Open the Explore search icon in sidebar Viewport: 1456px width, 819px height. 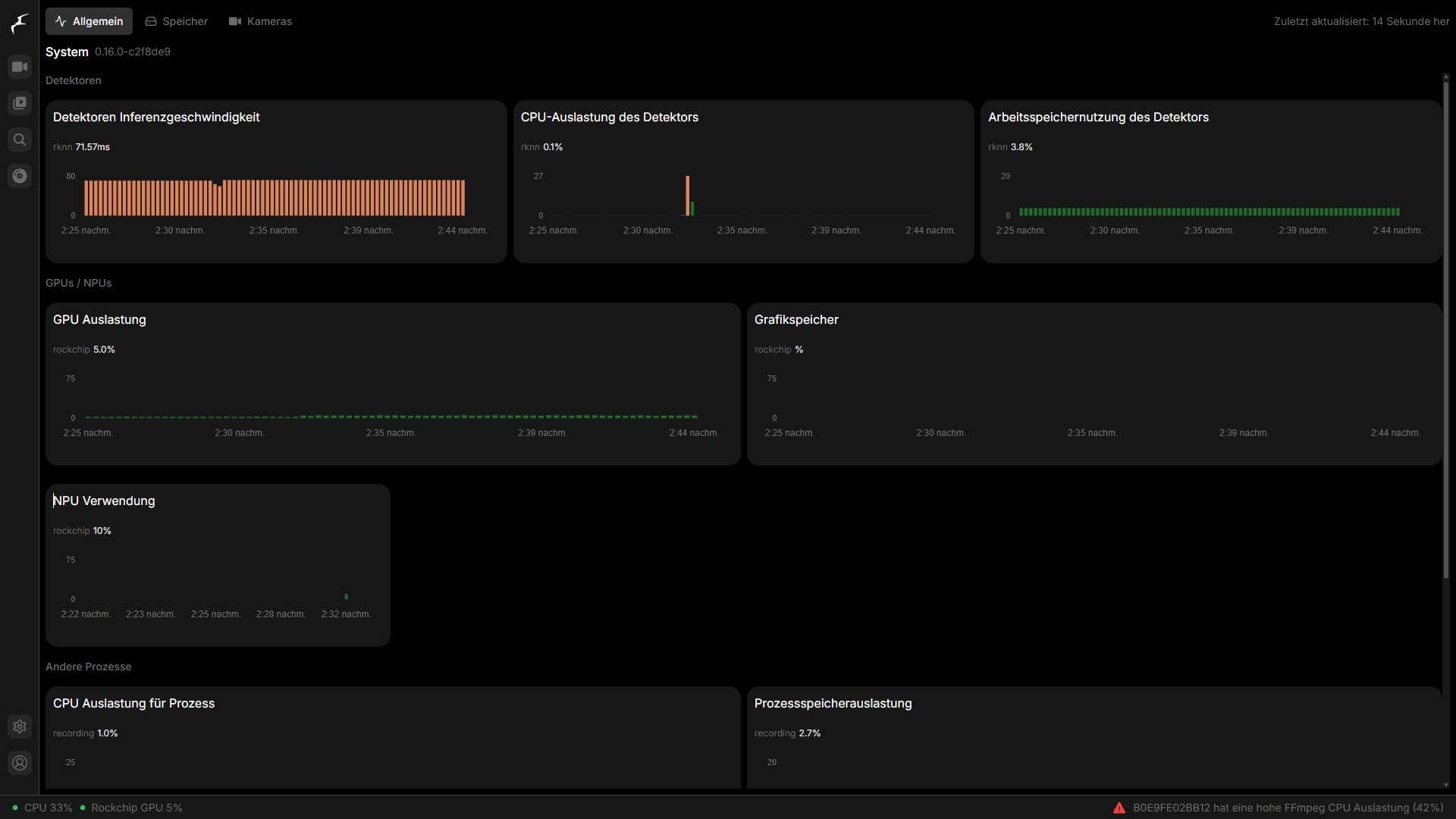point(20,140)
